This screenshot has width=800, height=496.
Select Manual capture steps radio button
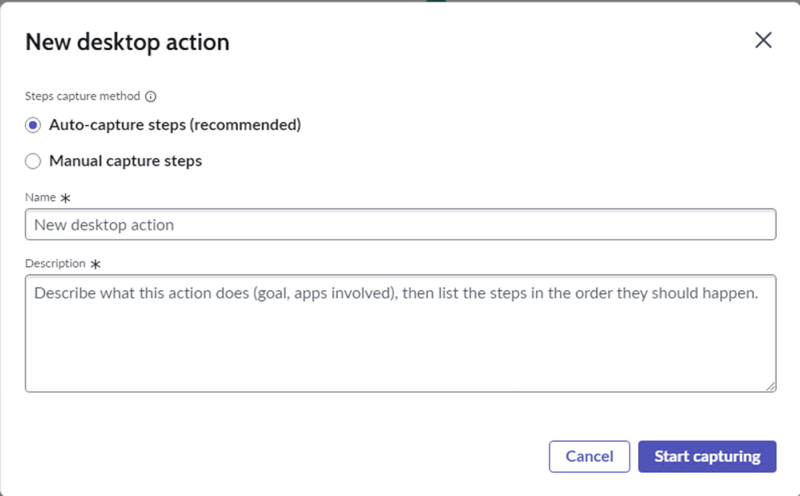pyautogui.click(x=33, y=161)
